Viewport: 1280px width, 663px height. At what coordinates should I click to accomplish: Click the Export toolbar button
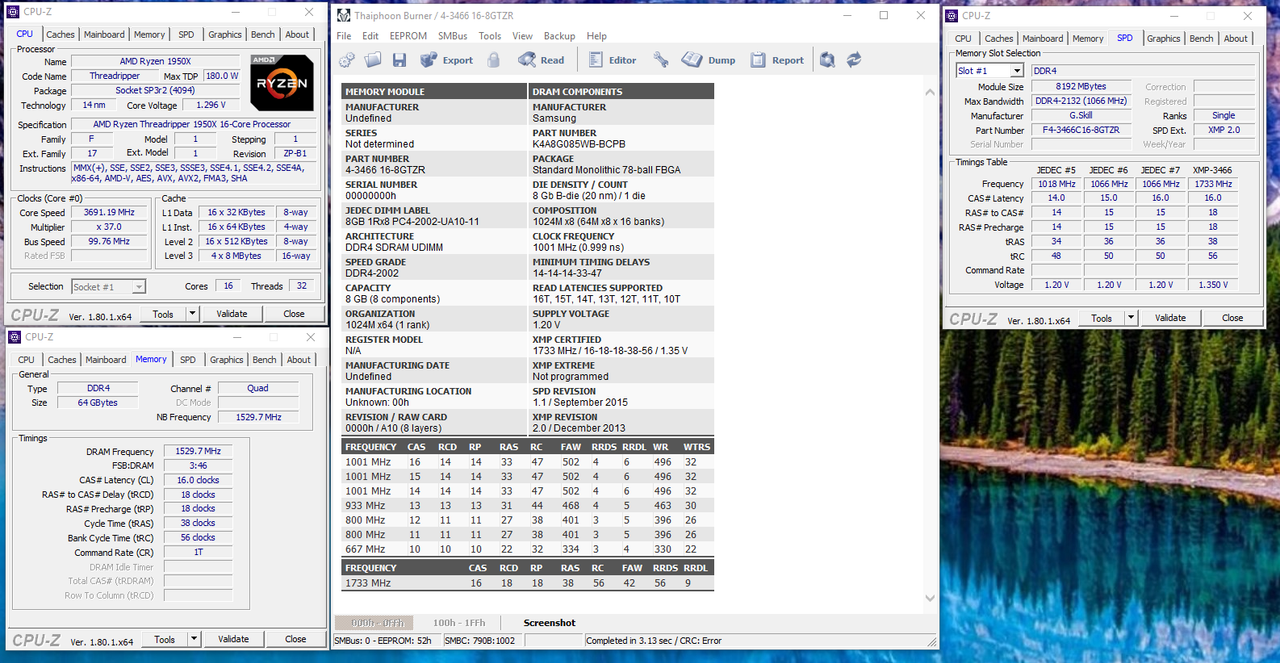446,60
